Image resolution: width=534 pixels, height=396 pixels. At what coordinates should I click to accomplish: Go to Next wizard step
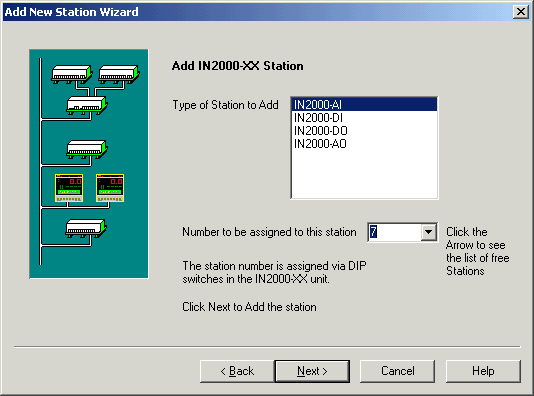(x=312, y=371)
